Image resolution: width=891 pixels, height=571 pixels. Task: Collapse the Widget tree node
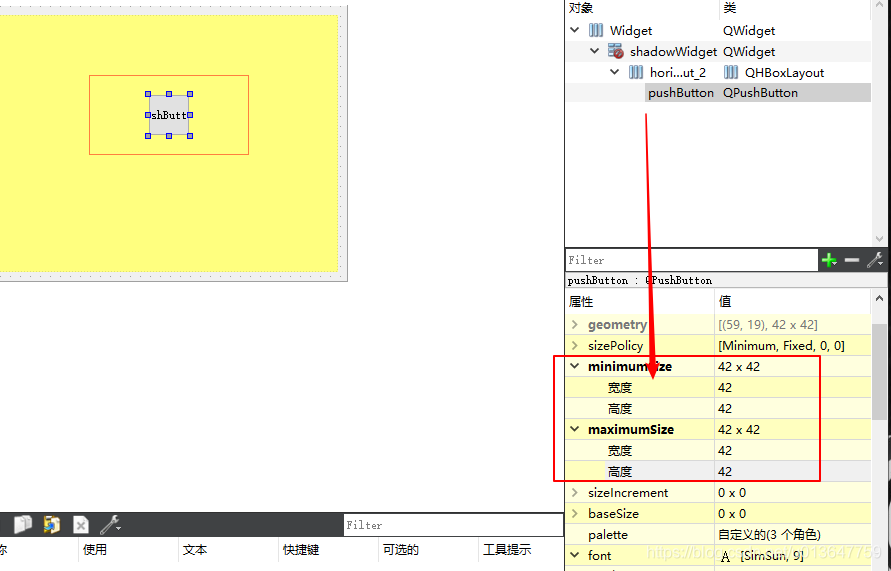click(574, 30)
